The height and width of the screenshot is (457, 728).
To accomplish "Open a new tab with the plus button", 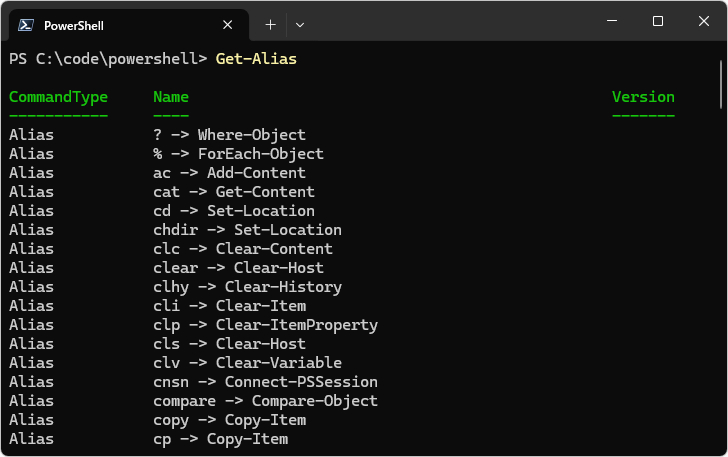I will click(270, 24).
